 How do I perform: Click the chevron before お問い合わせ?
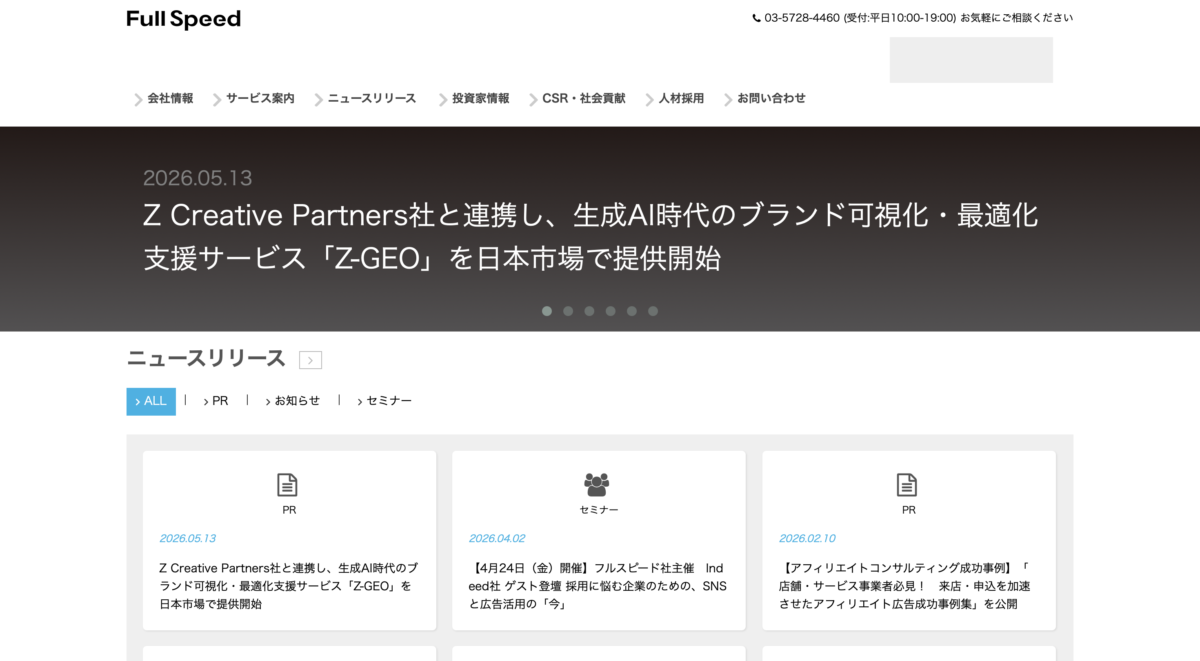728,99
